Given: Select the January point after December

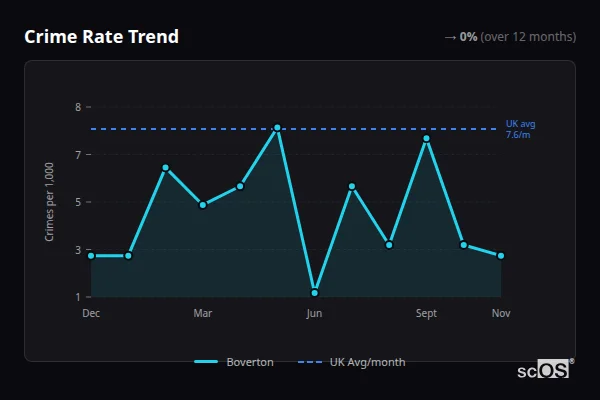Looking at the screenshot, I should tap(128, 256).
